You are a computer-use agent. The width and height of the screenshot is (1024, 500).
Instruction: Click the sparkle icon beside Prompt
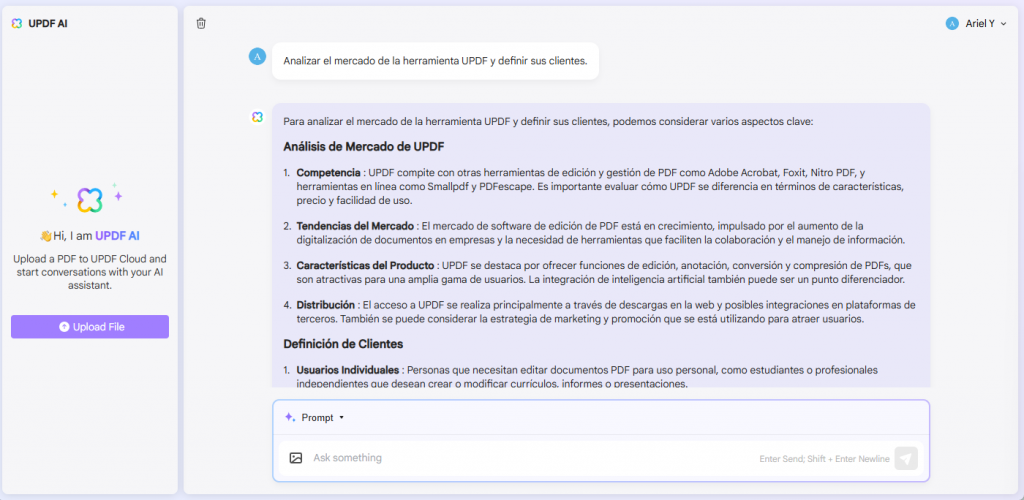coord(290,417)
